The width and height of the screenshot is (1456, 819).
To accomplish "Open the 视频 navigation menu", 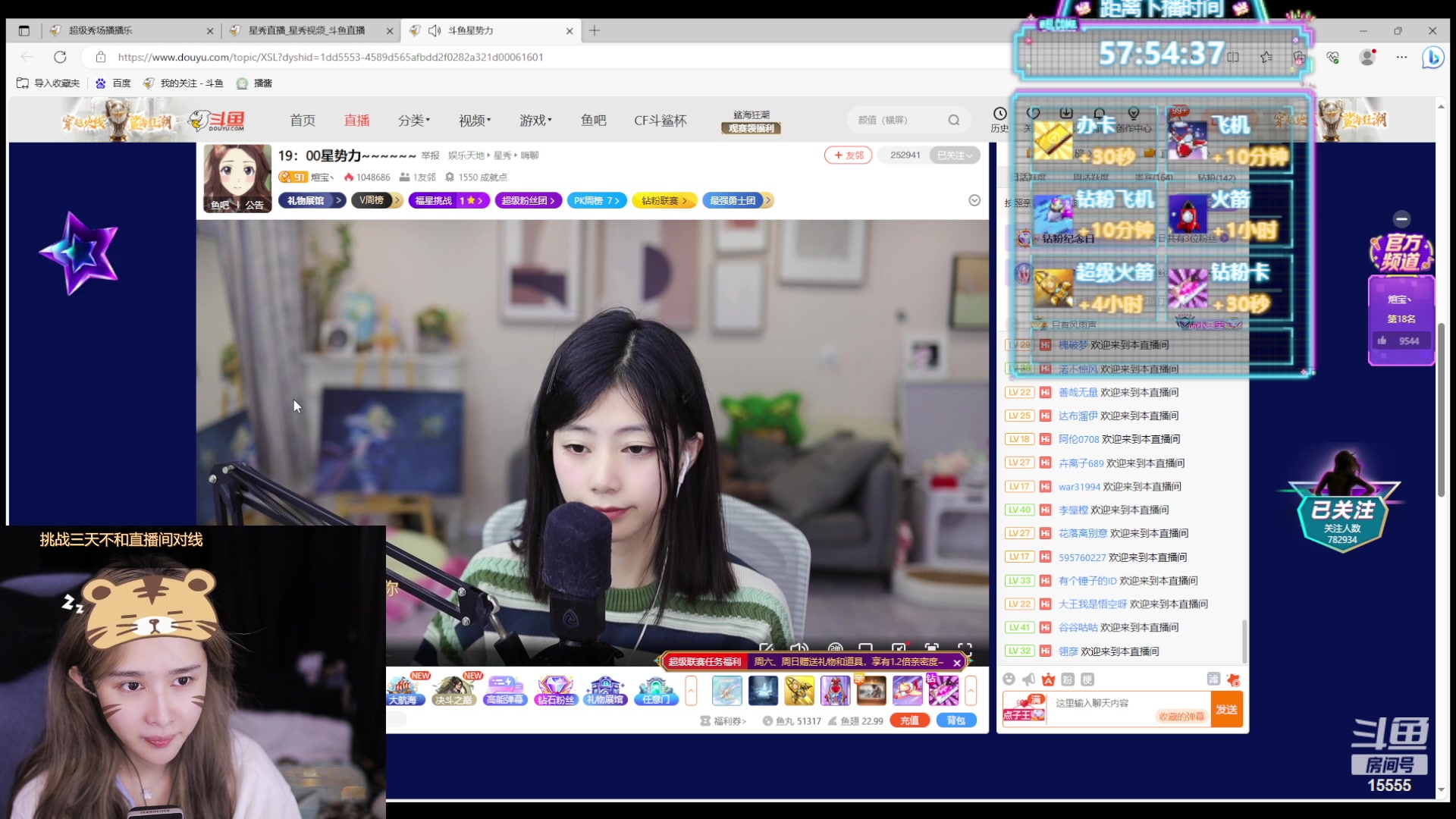I will [475, 121].
